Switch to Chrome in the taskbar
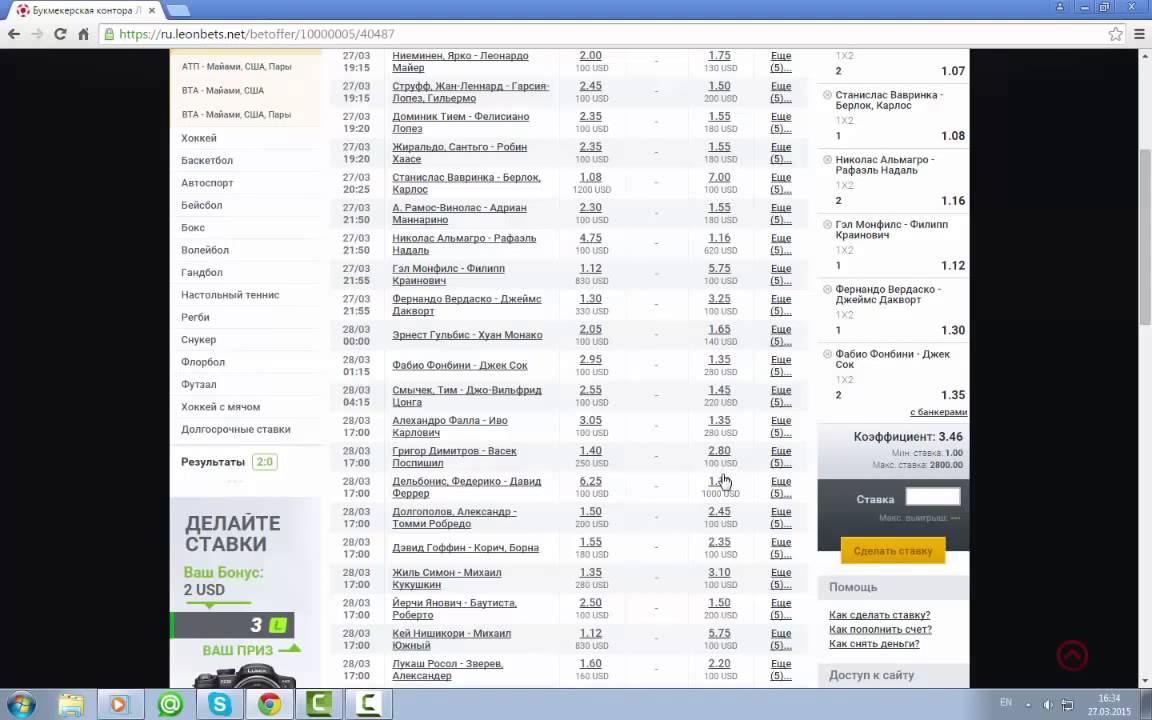Viewport: 1152px width, 720px height. pos(269,705)
